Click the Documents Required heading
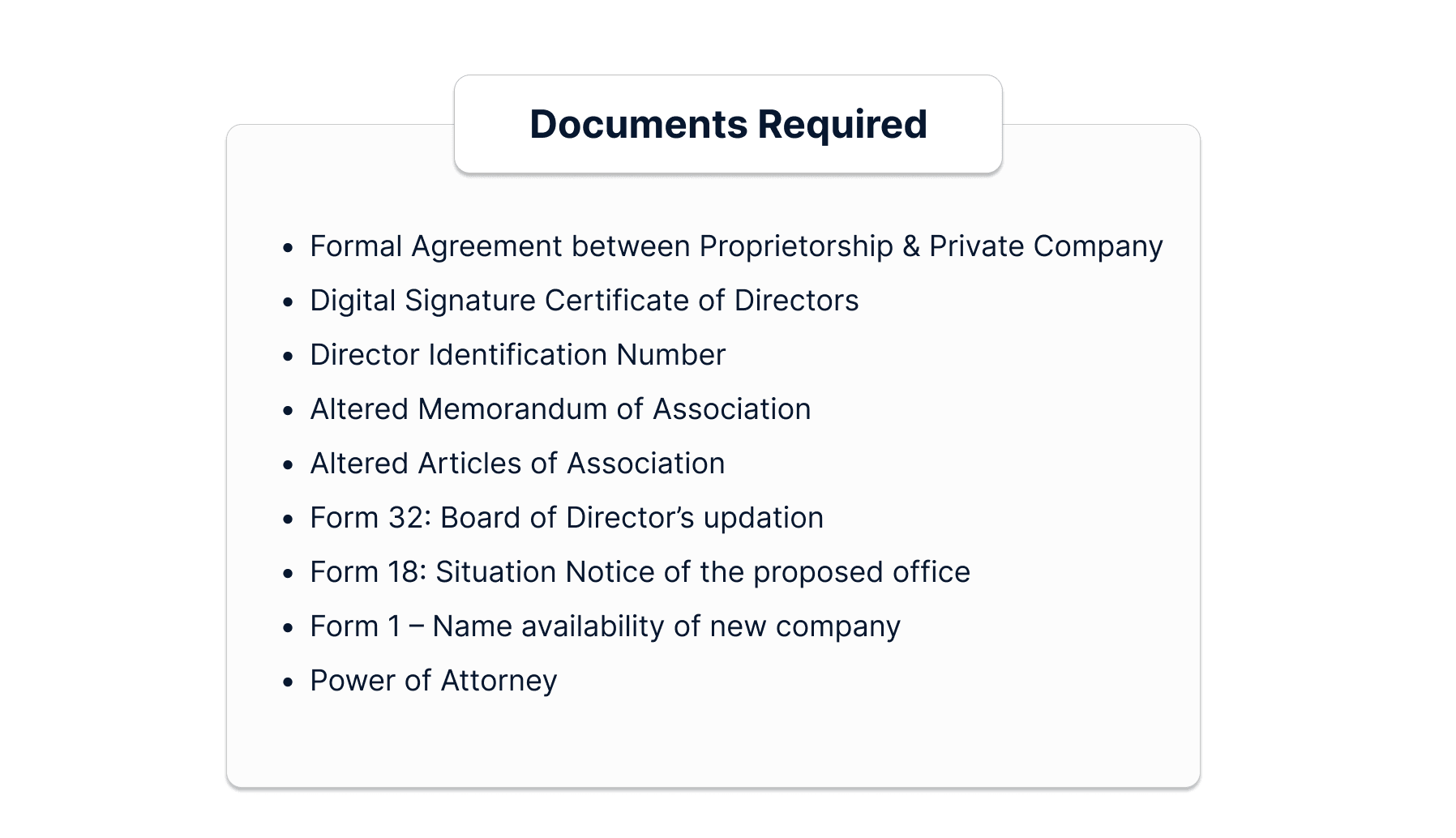 [728, 124]
